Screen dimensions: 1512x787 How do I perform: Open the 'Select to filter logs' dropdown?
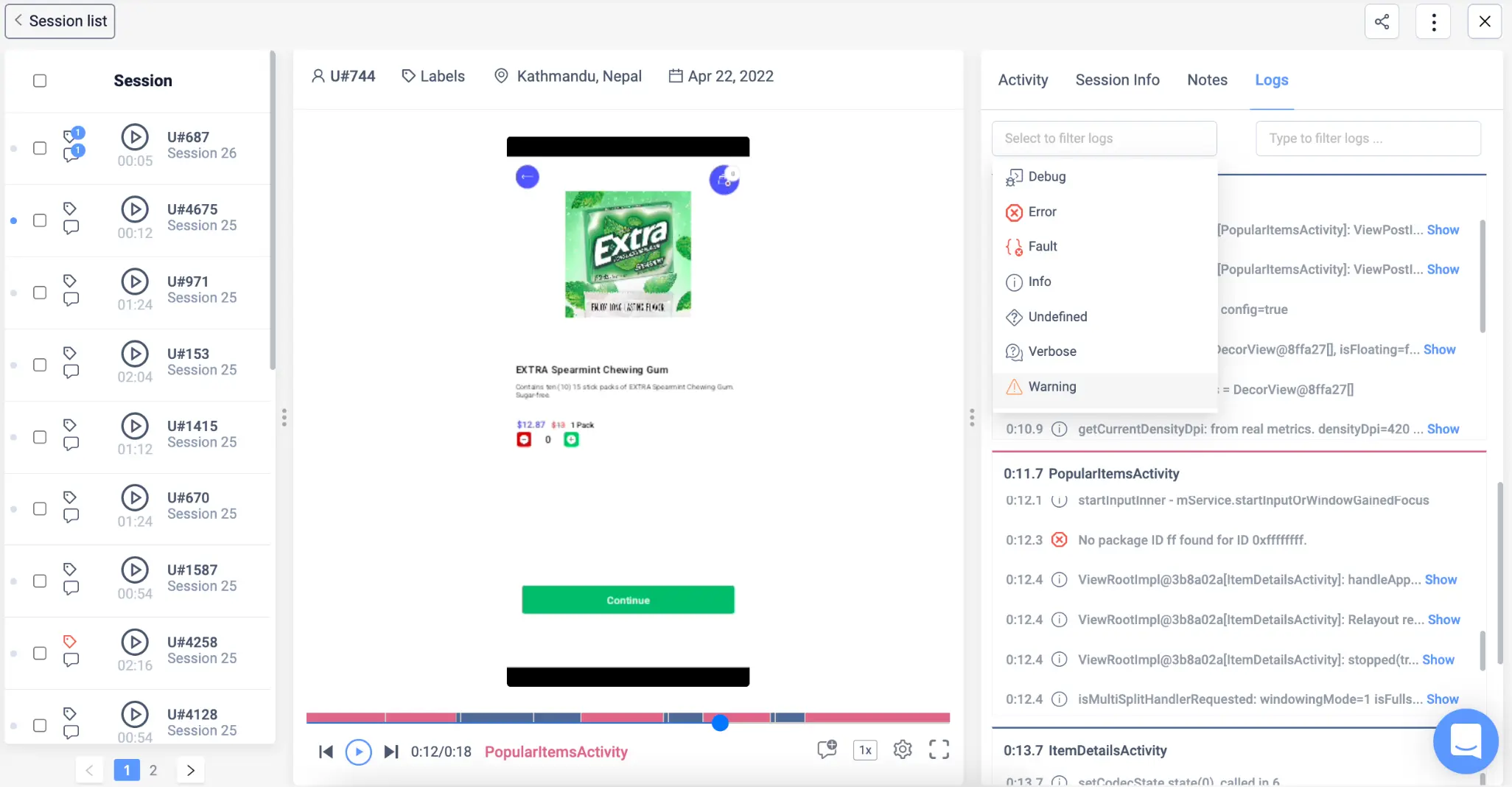coord(1104,139)
